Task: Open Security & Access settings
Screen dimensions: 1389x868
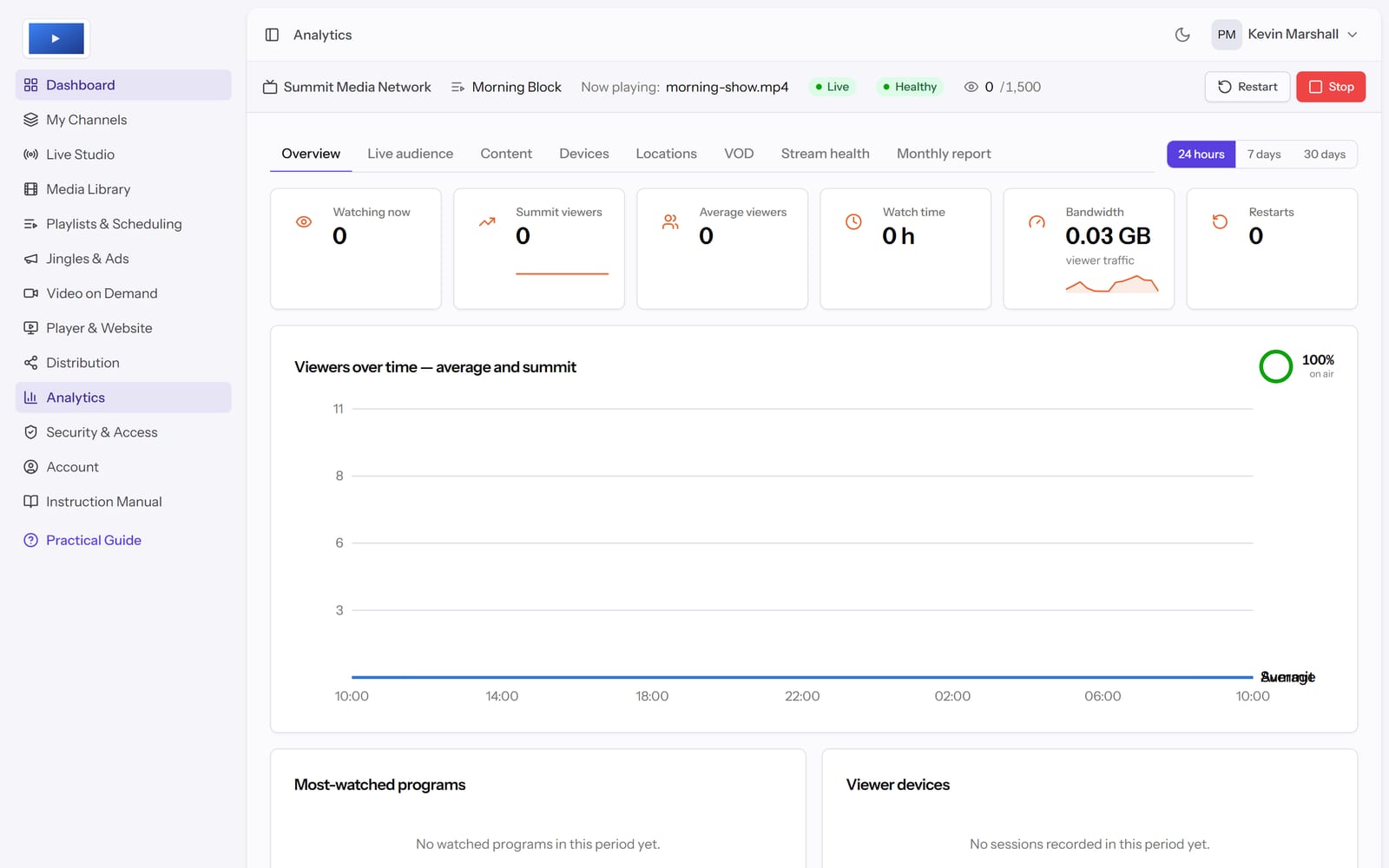Action: click(123, 432)
